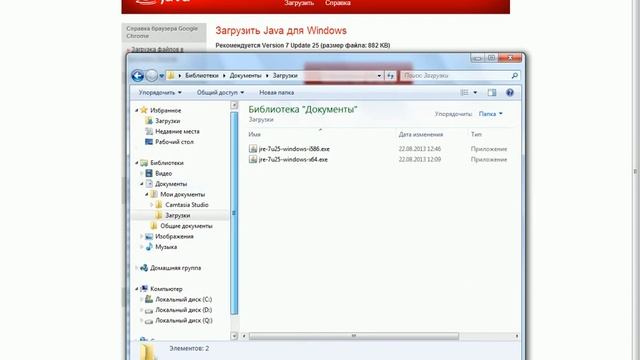Image resolution: width=640 pixels, height=360 pixels.
Task: Open the Изображения library
Action: pyautogui.click(x=174, y=237)
